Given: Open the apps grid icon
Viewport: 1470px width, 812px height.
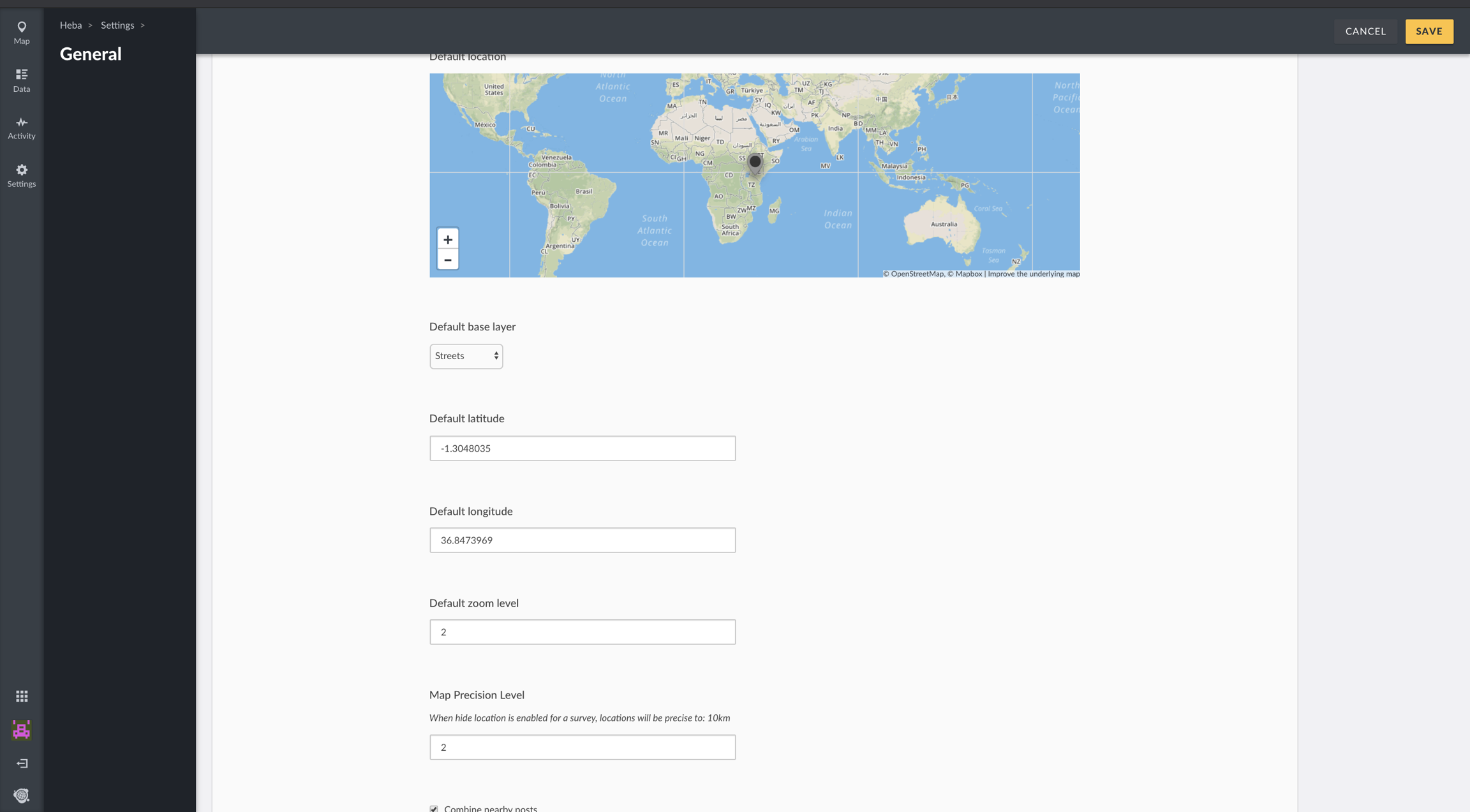Looking at the screenshot, I should click(x=22, y=696).
